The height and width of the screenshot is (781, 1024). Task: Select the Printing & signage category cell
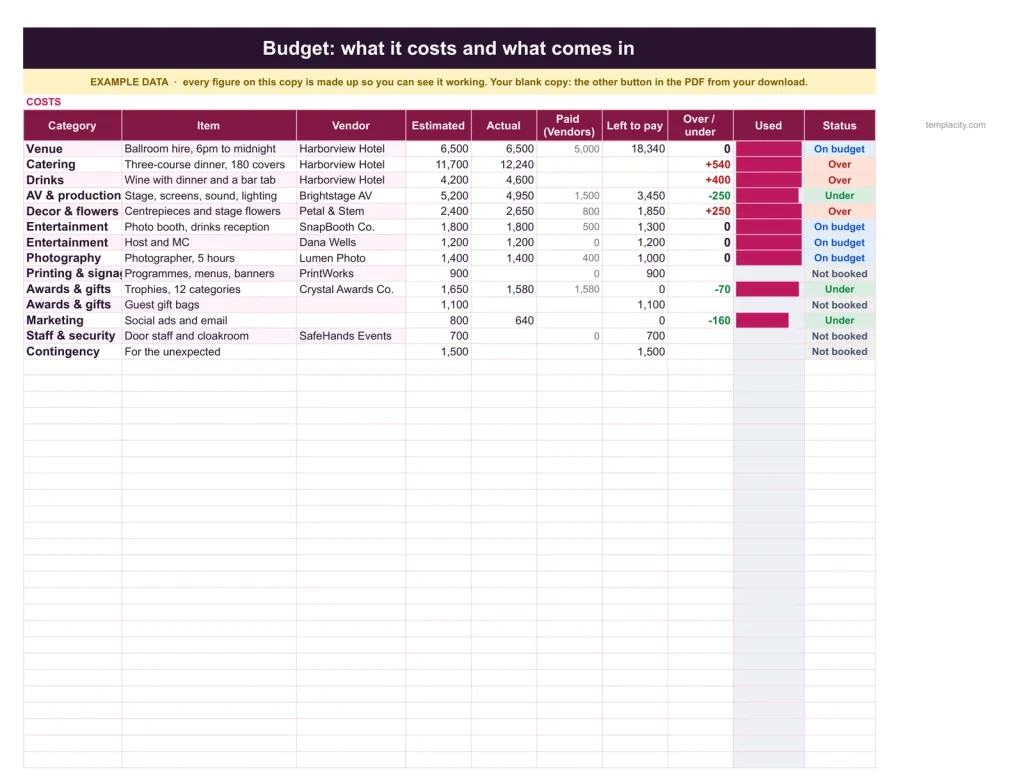[x=72, y=274]
